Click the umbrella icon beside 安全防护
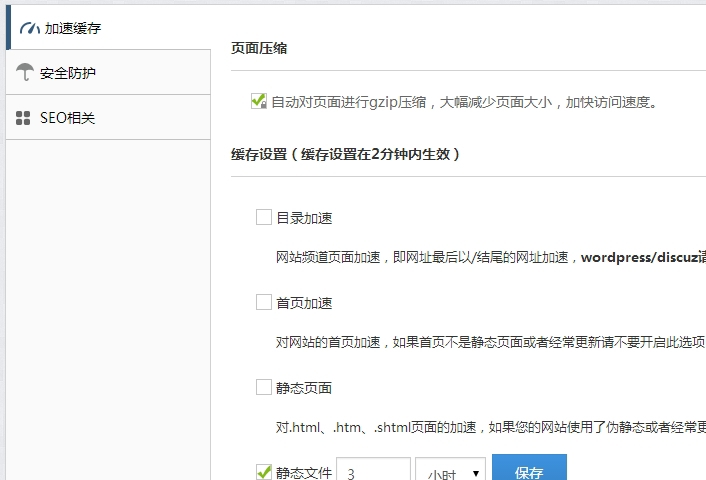 click(25, 72)
